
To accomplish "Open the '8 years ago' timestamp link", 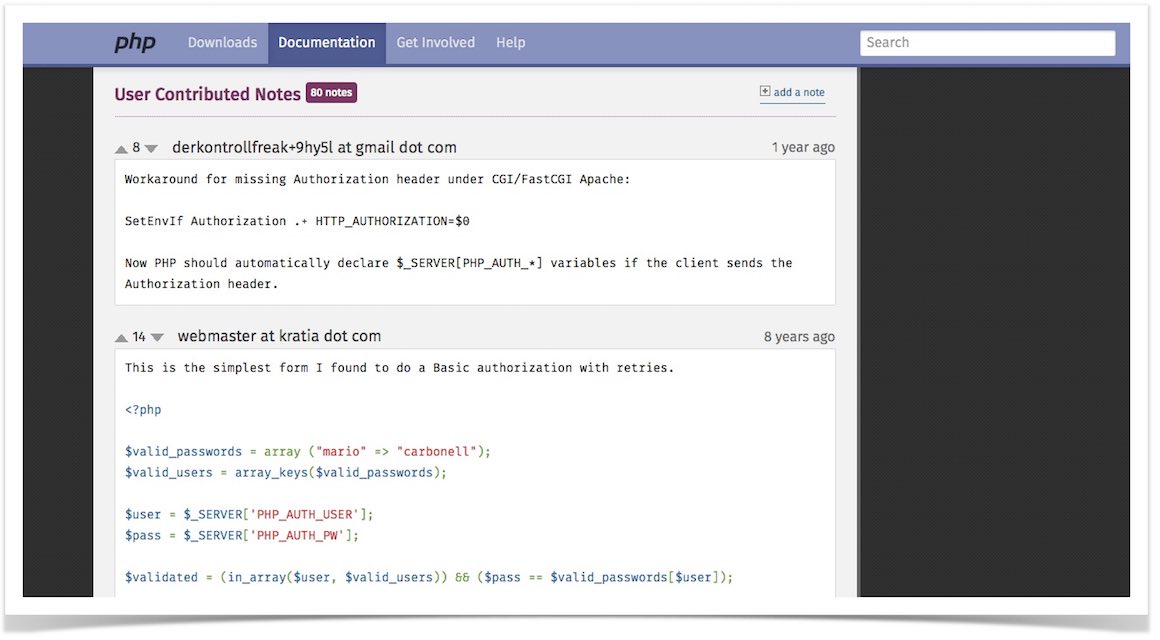I will click(799, 336).
